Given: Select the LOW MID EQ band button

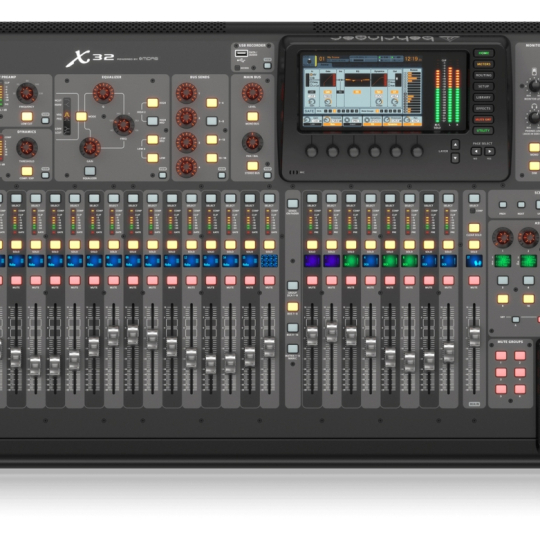Looking at the screenshot, I should [153, 139].
